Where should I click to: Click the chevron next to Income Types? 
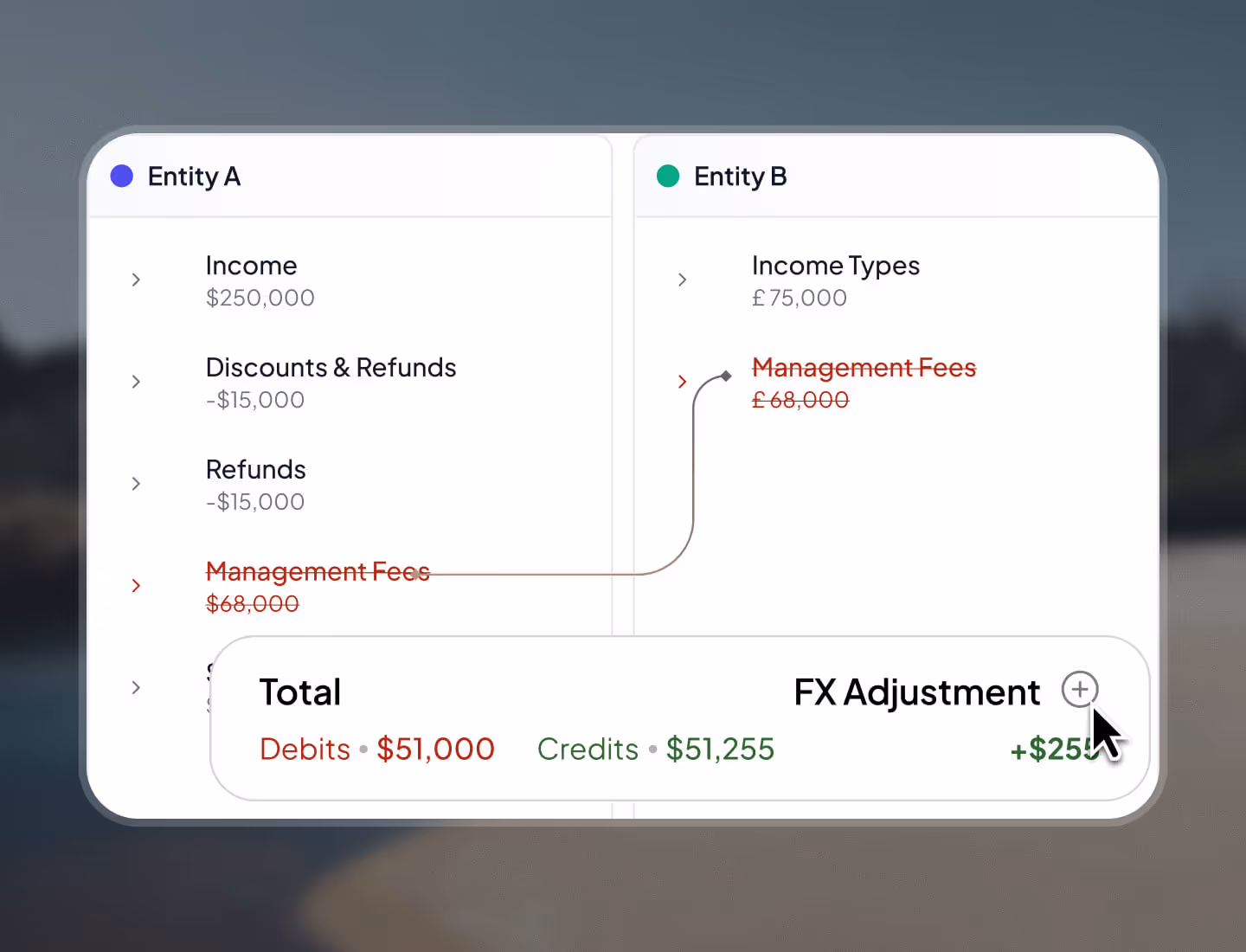click(682, 280)
